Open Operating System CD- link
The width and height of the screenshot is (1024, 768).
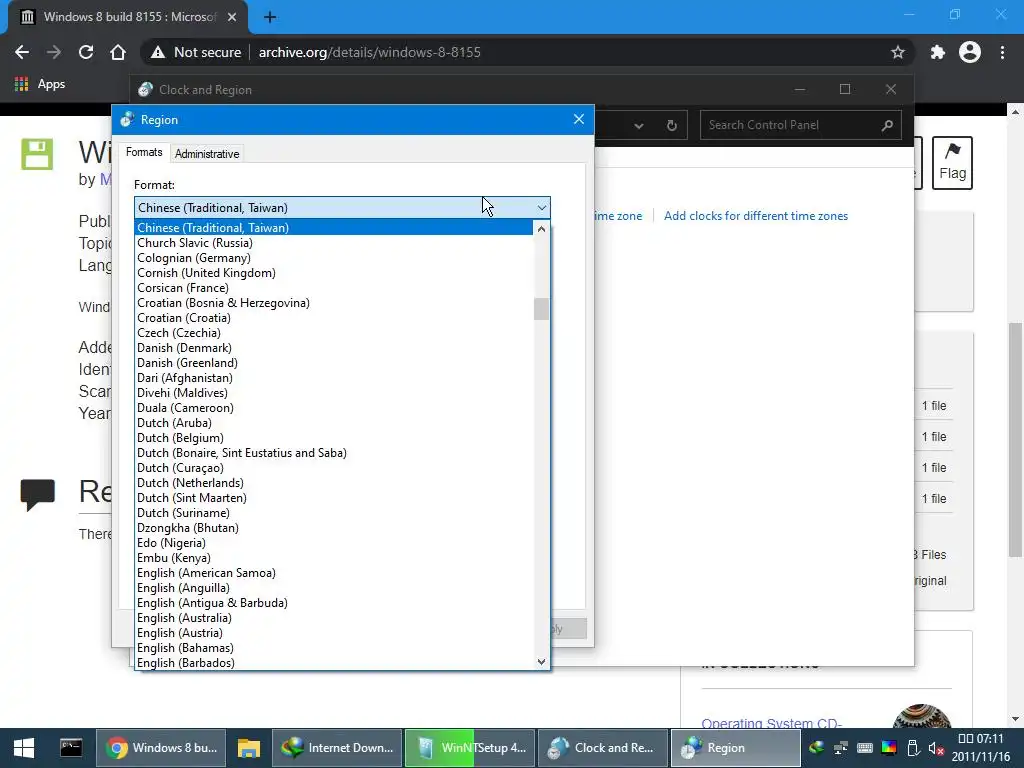[x=771, y=724]
